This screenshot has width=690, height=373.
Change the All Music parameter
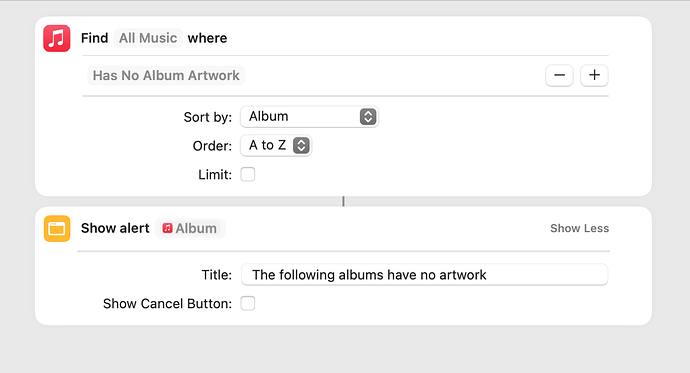click(x=148, y=38)
